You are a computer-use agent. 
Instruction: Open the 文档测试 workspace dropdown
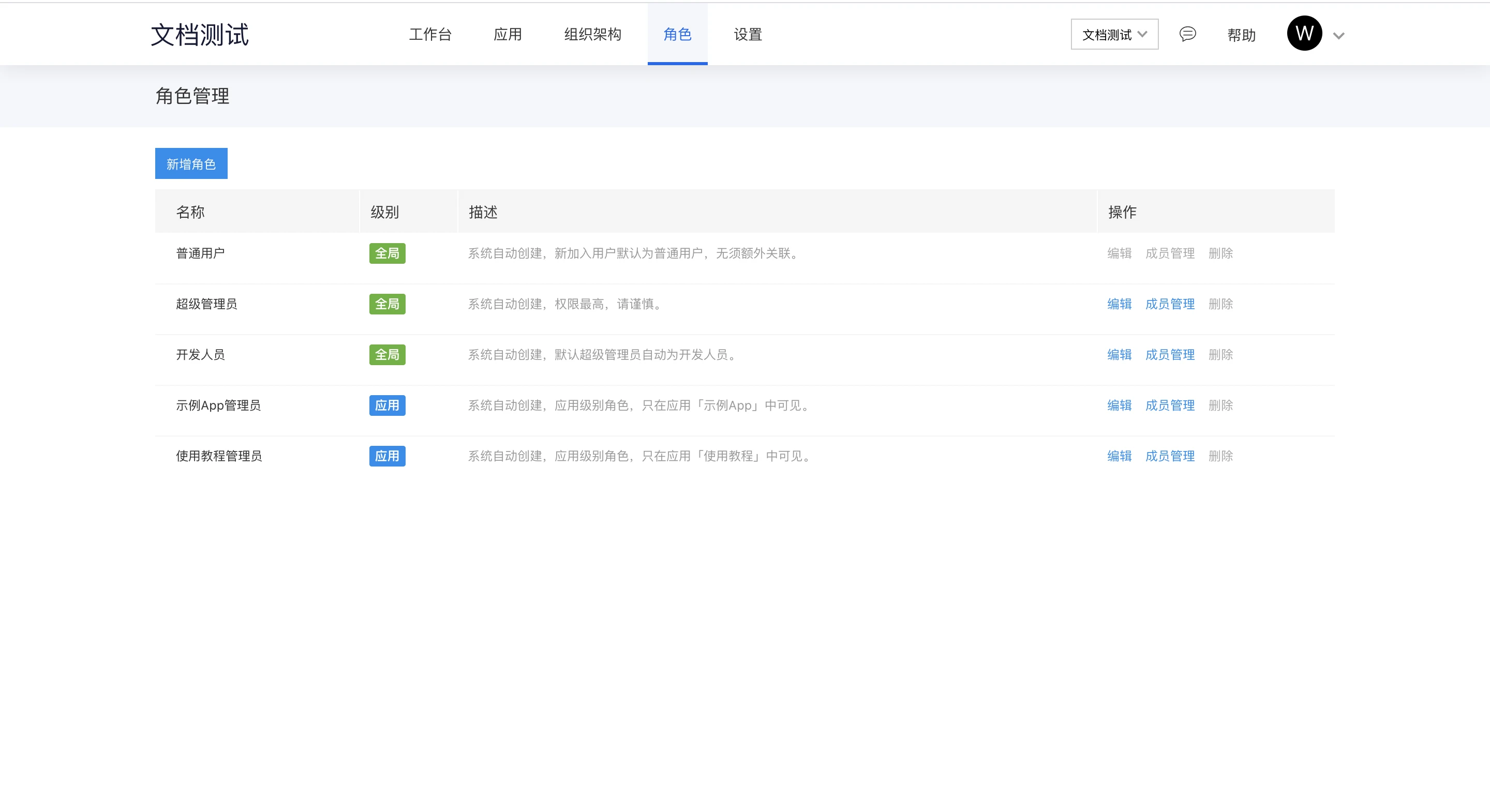(1114, 35)
